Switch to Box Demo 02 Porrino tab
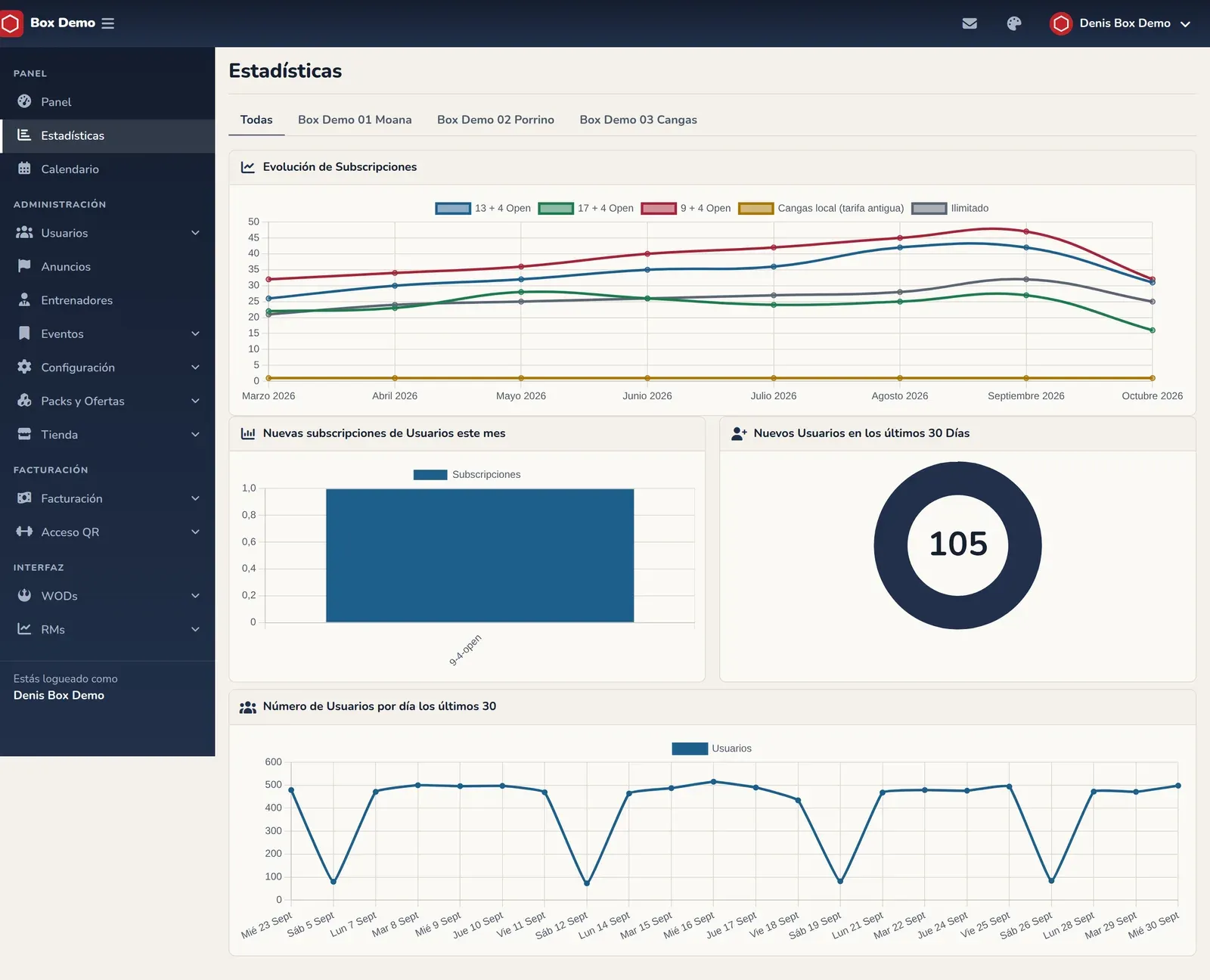1210x980 pixels. [495, 119]
